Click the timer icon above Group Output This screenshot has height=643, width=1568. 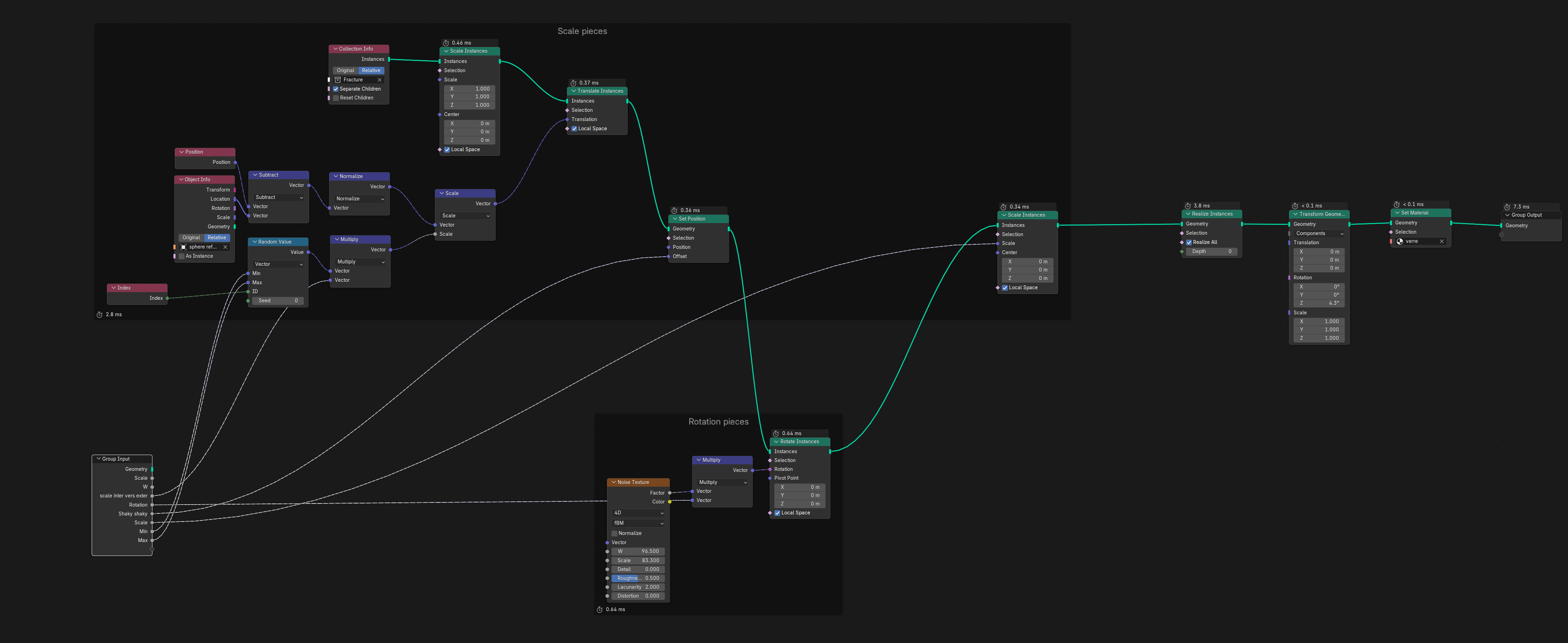coord(1507,207)
